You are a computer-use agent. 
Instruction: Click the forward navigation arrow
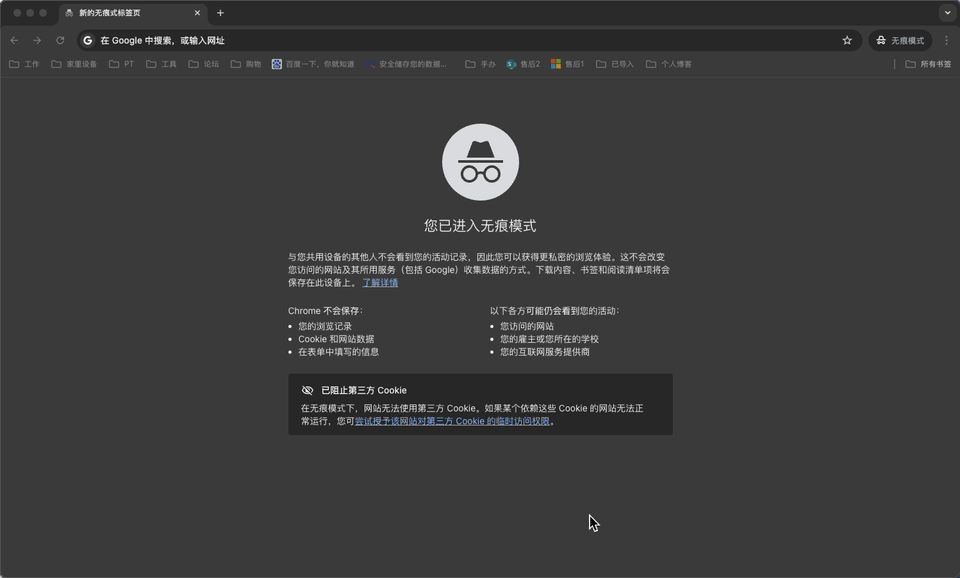pos(37,40)
